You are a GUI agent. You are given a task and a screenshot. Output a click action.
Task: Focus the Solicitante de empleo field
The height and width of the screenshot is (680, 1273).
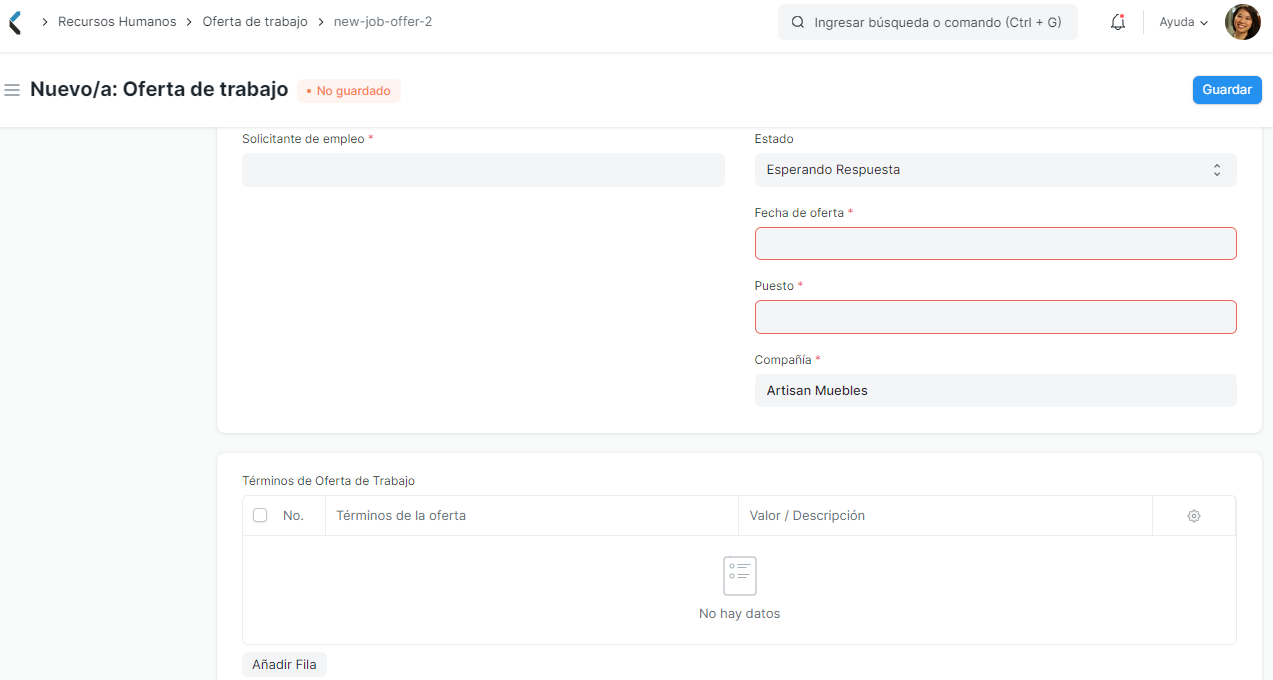pos(483,170)
